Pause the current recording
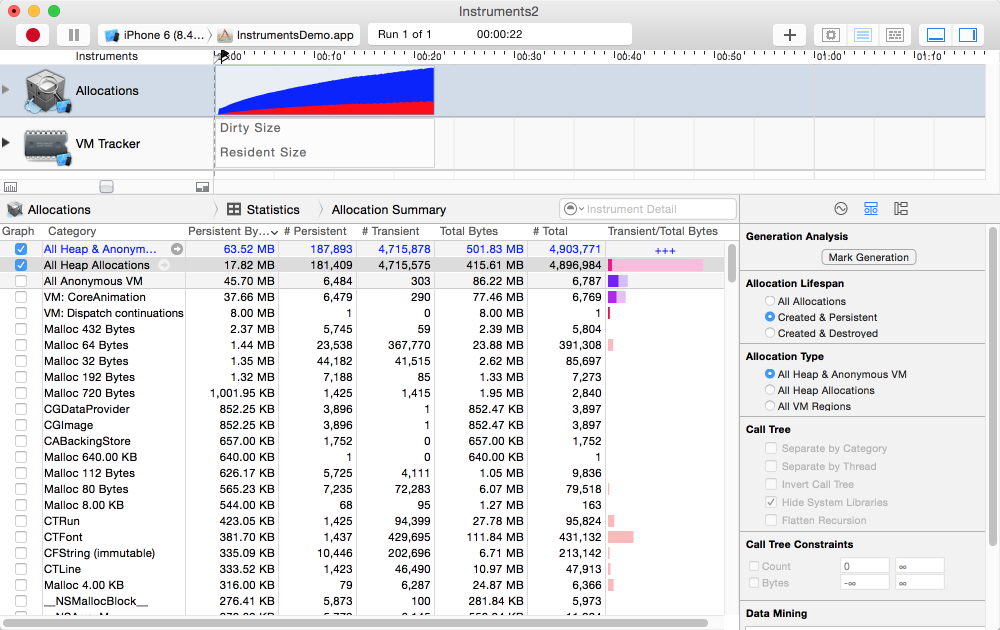The image size is (1000, 630). click(x=73, y=35)
